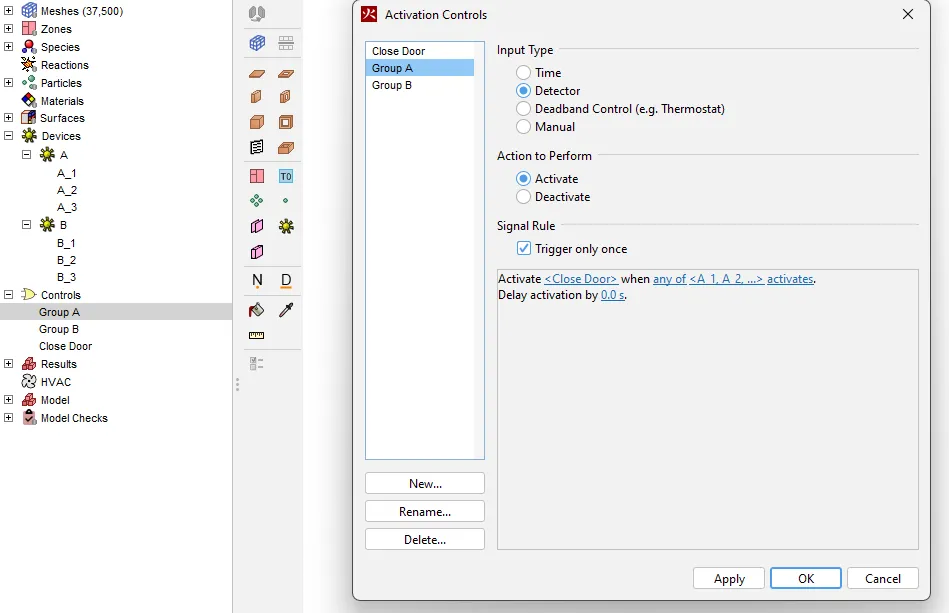Select the wall hole tool

[286, 97]
